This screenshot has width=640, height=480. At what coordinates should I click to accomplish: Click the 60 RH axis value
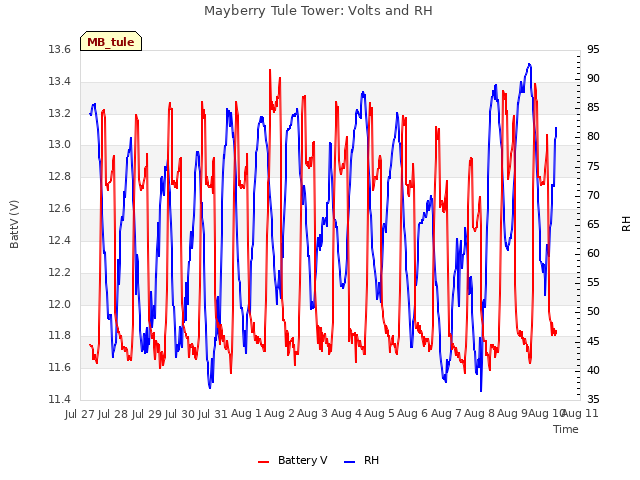click(x=593, y=253)
